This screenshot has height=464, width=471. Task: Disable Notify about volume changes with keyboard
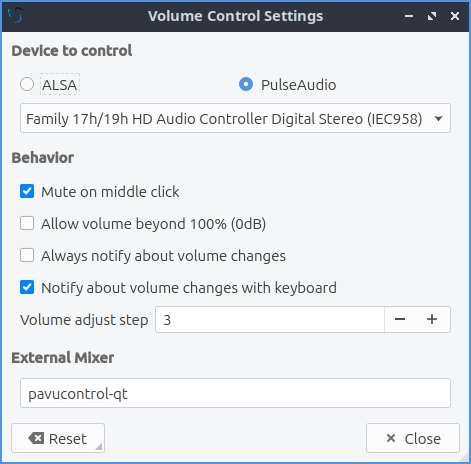27,287
